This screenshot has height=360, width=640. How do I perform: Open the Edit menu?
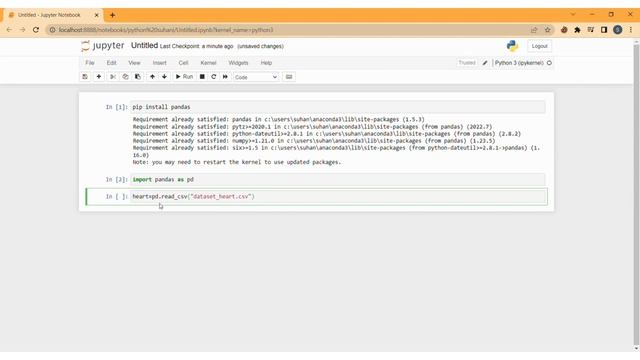pyautogui.click(x=111, y=63)
